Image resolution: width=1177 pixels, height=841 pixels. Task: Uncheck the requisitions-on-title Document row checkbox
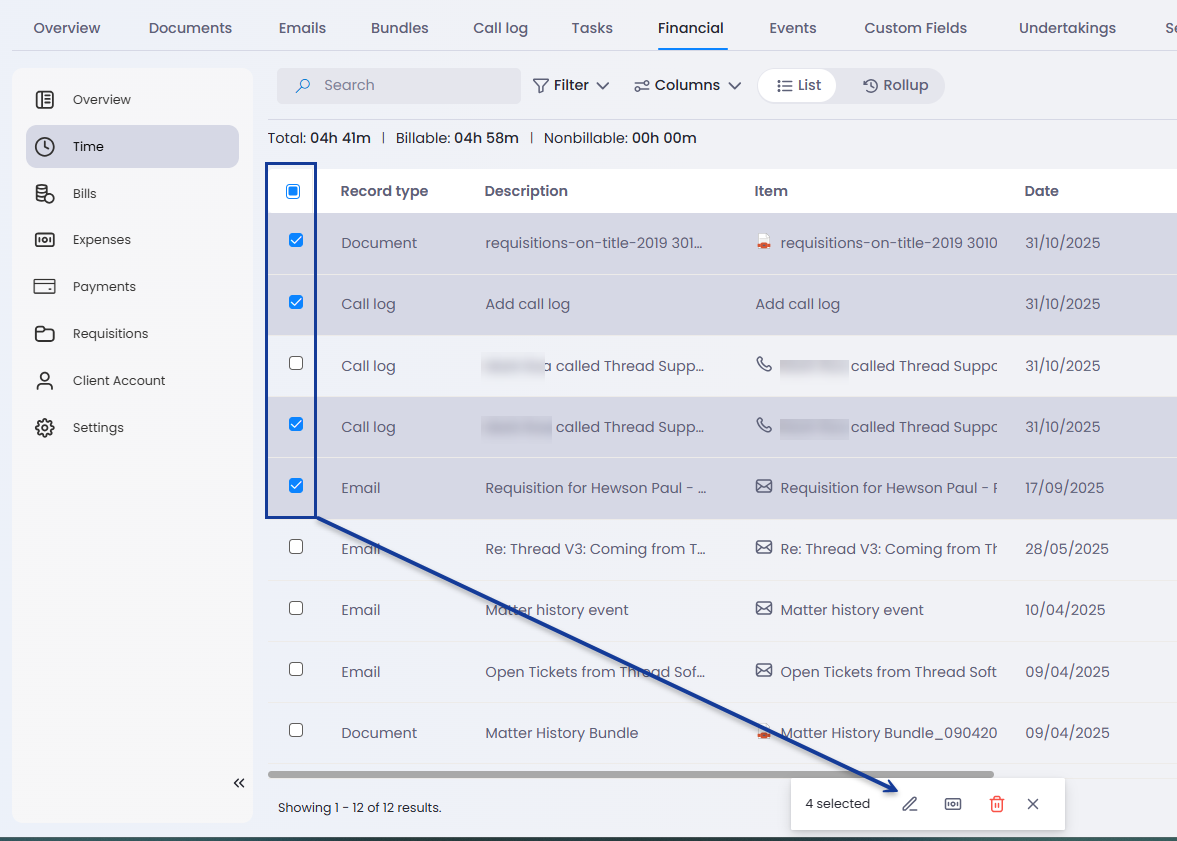click(x=296, y=241)
